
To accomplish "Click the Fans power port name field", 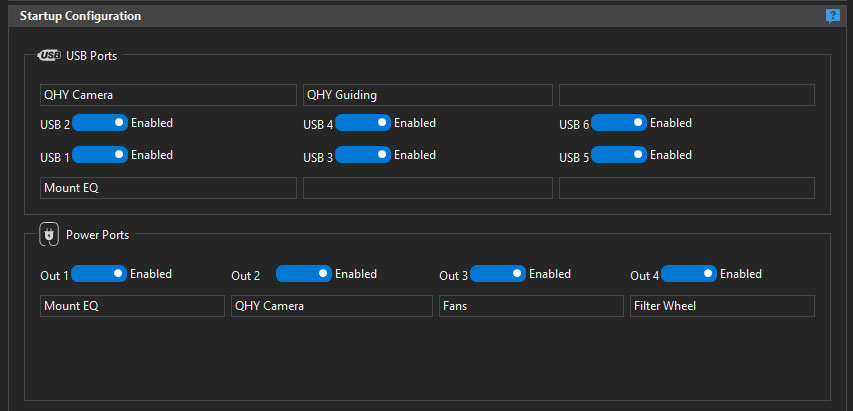I will pyautogui.click(x=530, y=306).
